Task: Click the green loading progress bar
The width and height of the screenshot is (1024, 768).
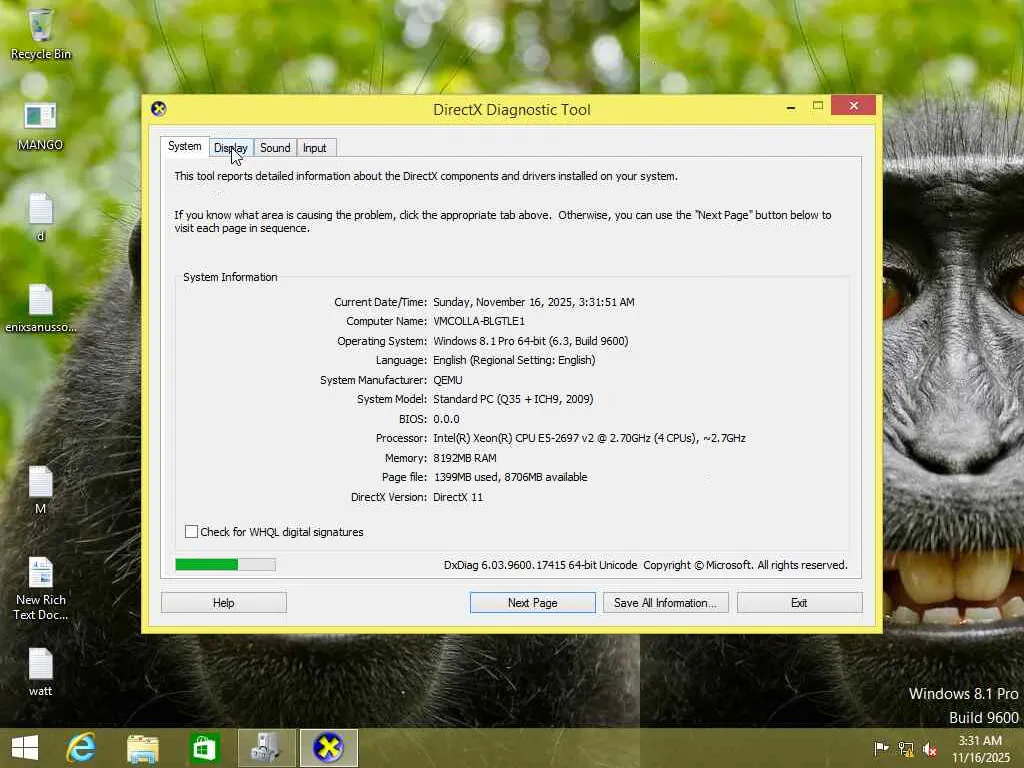Action: tap(225, 564)
